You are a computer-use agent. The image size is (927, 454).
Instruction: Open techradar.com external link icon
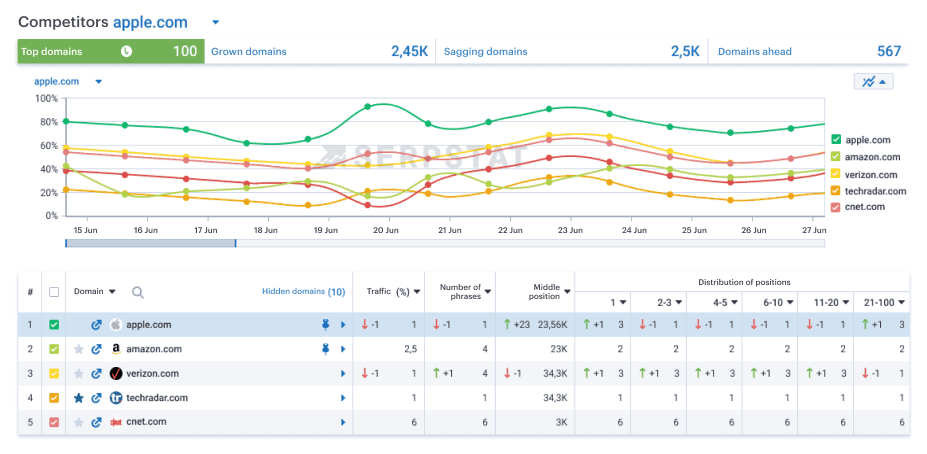[x=96, y=398]
